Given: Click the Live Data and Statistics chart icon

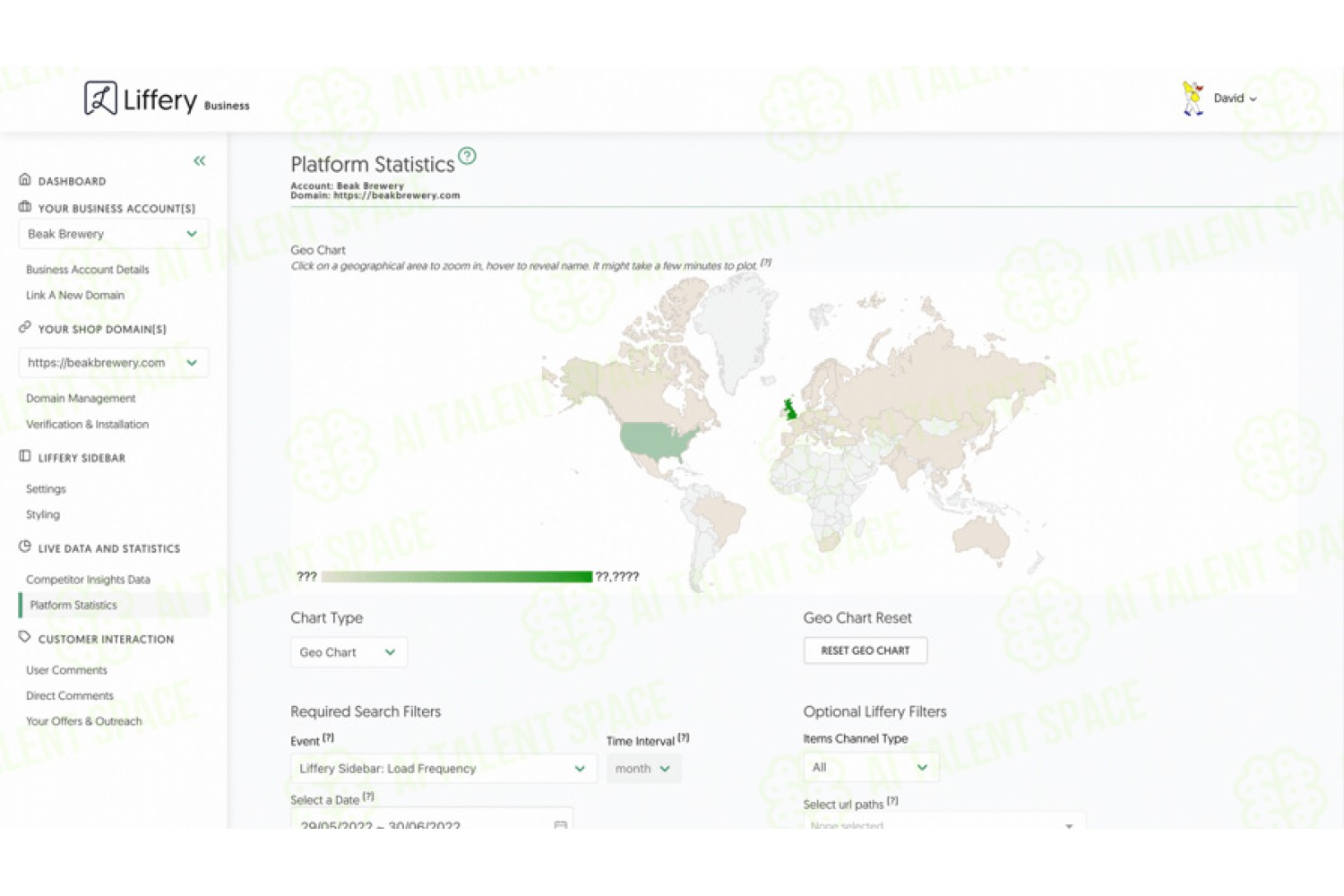Looking at the screenshot, I should pyautogui.click(x=25, y=547).
